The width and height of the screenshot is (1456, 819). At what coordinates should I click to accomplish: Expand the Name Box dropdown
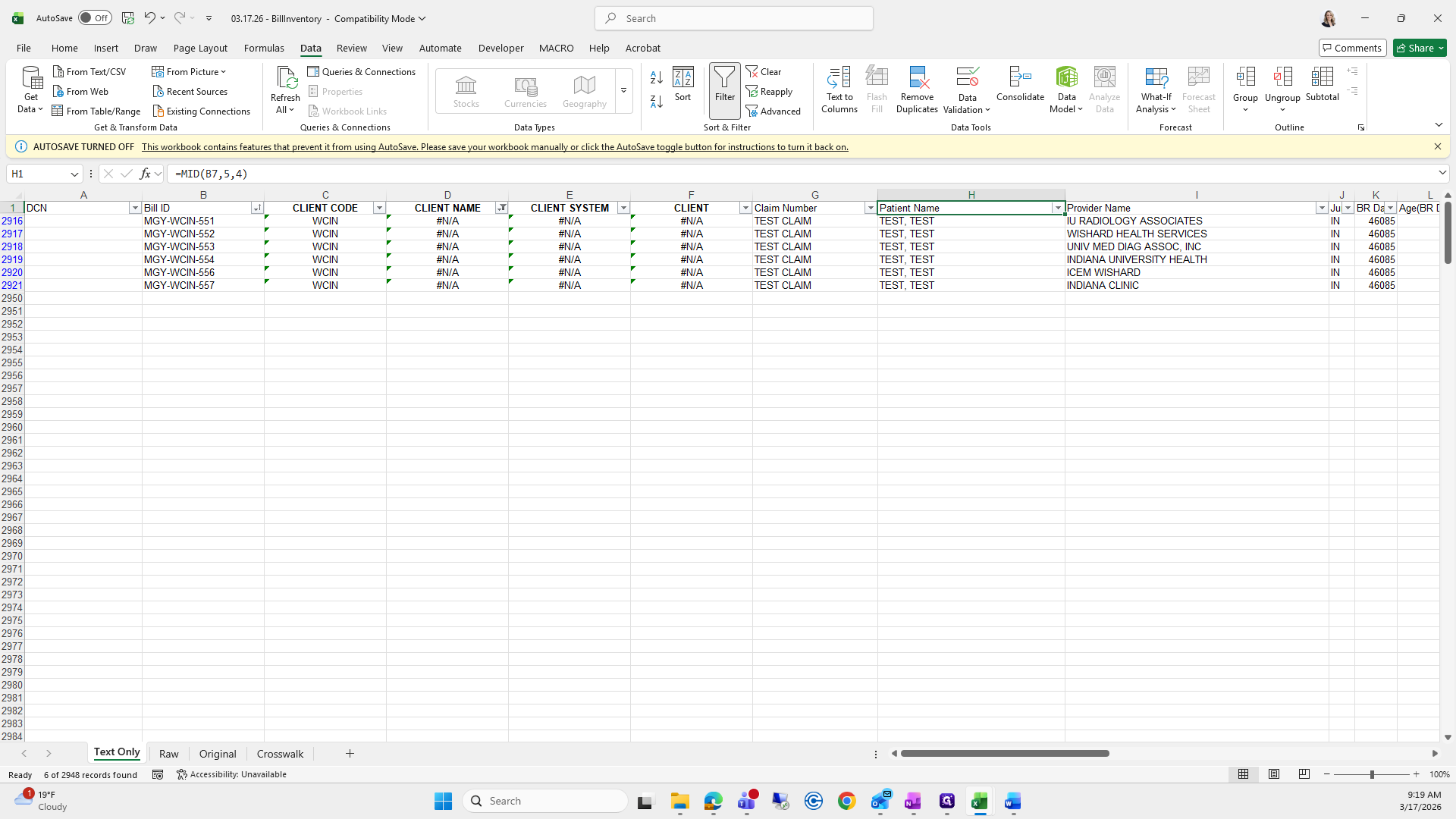pos(74,174)
